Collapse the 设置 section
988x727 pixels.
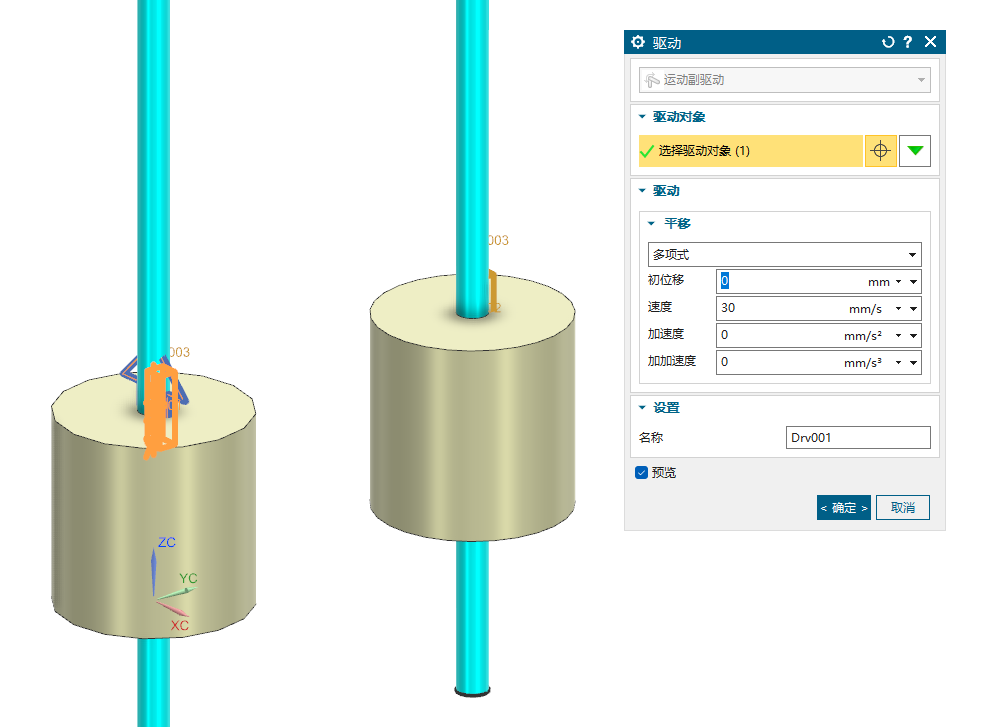tap(643, 408)
